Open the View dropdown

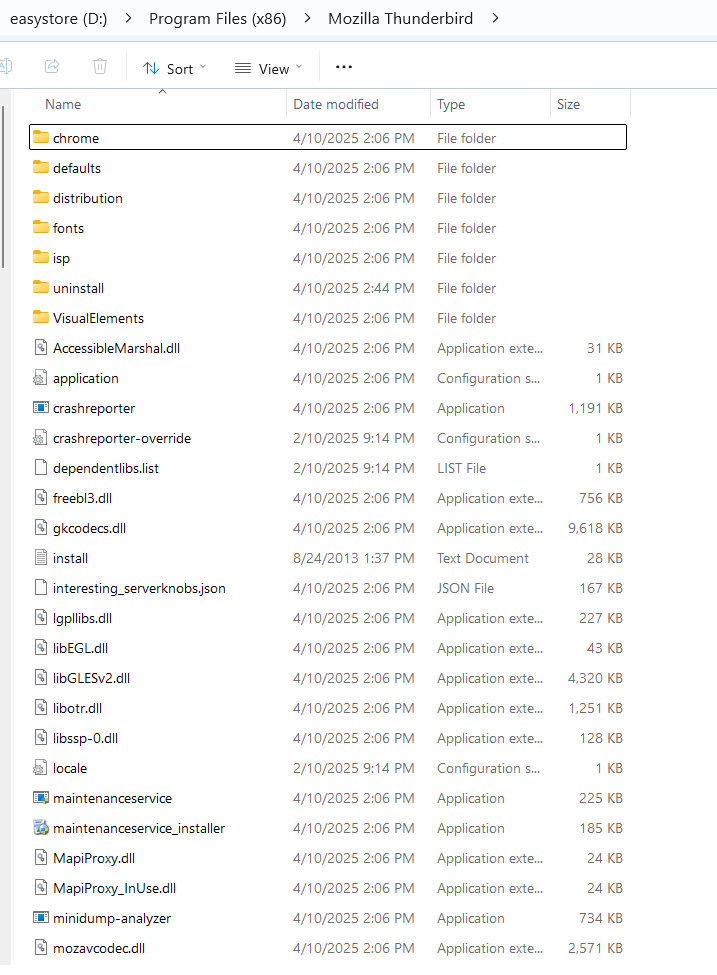tap(269, 68)
